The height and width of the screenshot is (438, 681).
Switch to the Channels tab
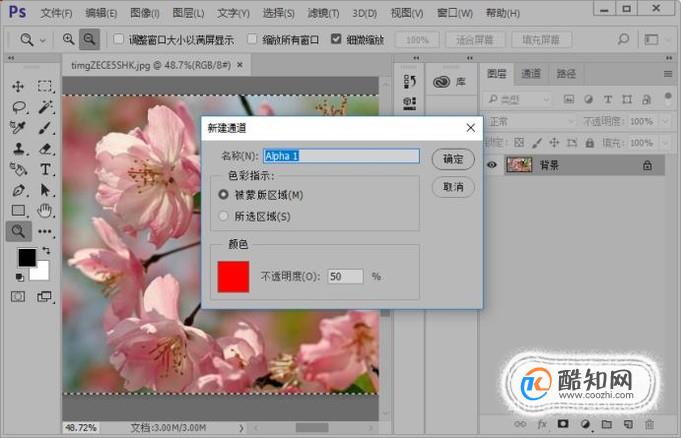531,73
